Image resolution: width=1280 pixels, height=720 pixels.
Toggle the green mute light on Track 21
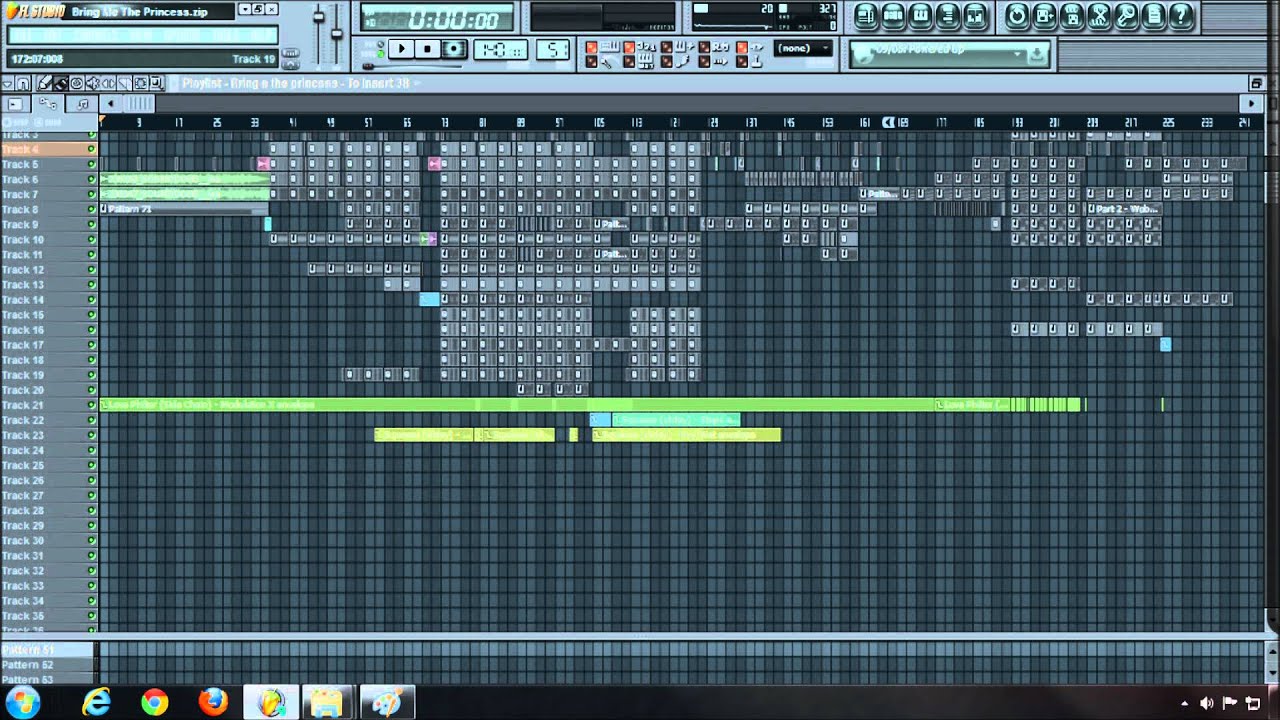[x=91, y=405]
